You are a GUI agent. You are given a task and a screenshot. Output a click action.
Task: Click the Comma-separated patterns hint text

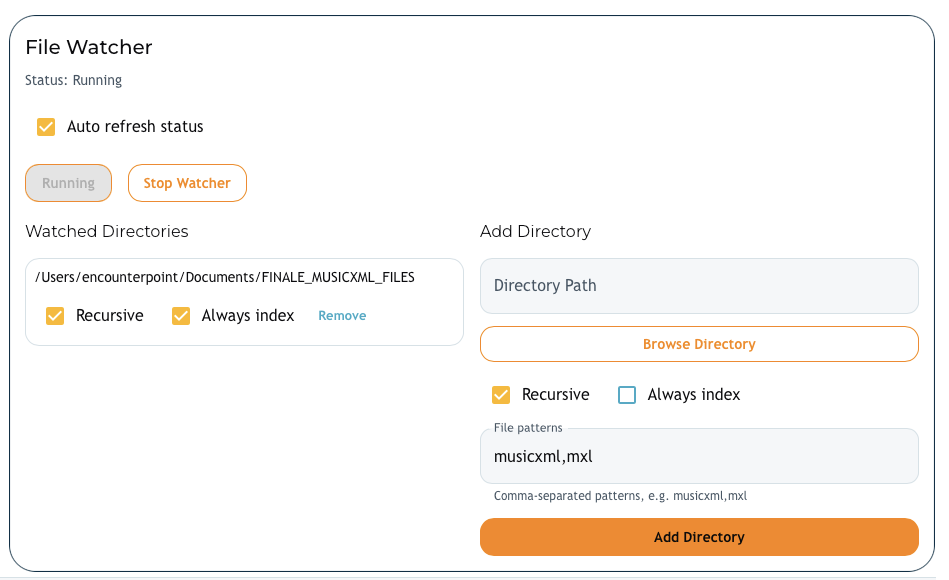[x=620, y=496]
